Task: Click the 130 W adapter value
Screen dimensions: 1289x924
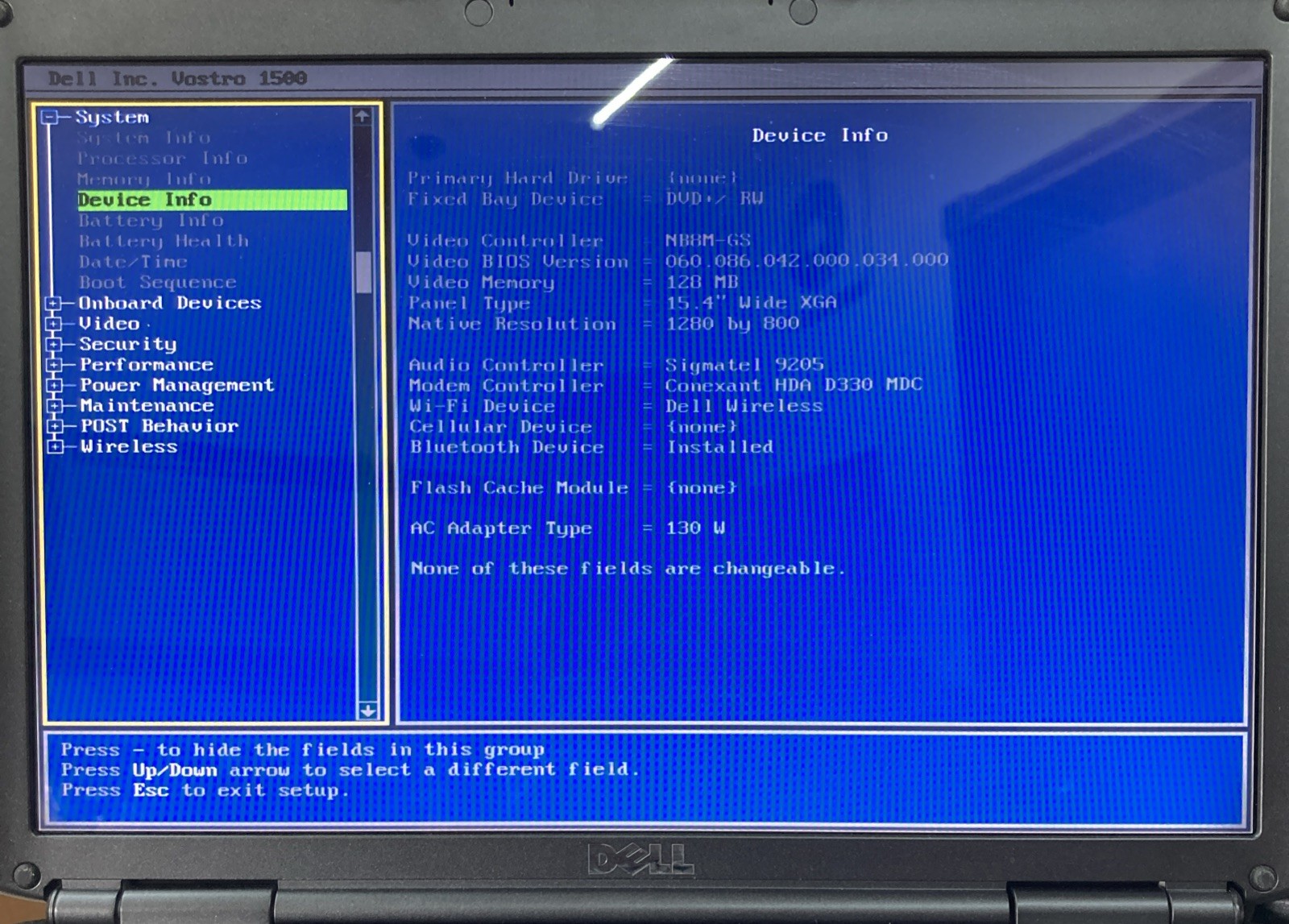Action: tap(696, 528)
